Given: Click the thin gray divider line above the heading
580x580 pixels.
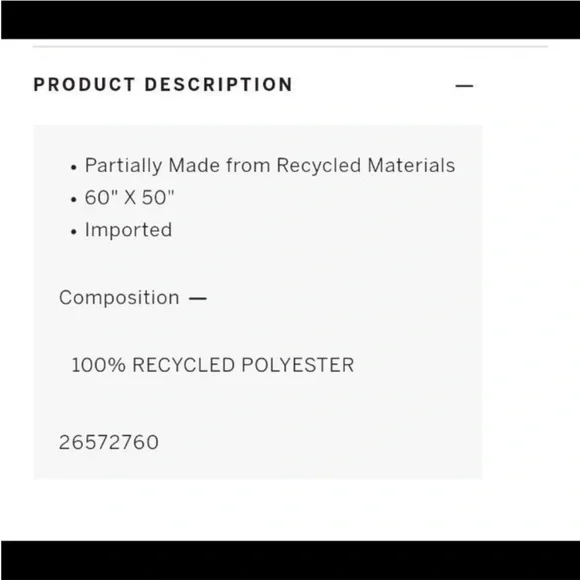Looking at the screenshot, I should pyautogui.click(x=290, y=47).
